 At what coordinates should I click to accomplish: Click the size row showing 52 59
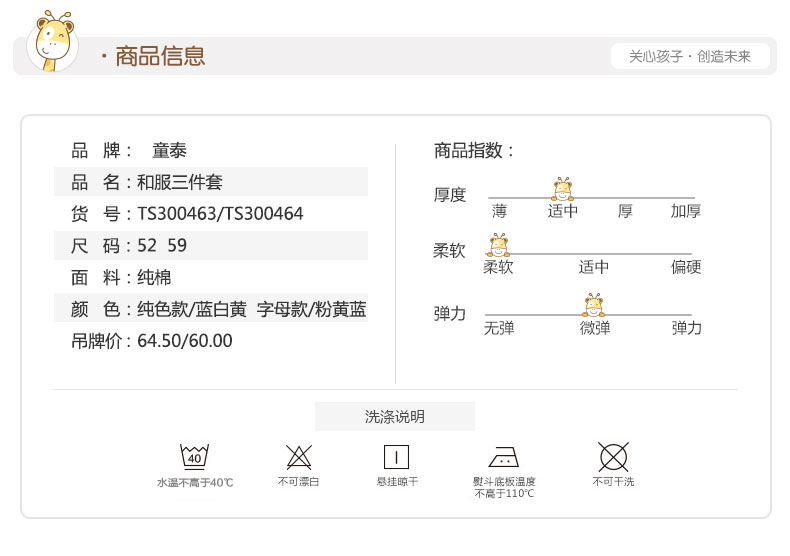pos(211,245)
